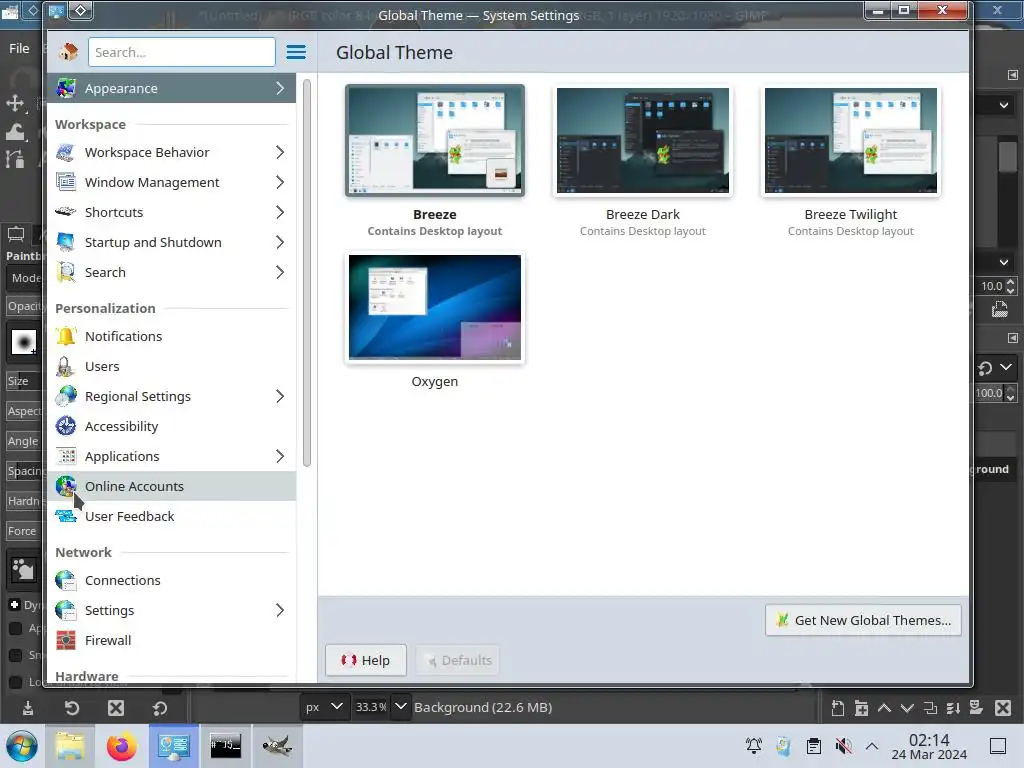Image resolution: width=1024 pixels, height=768 pixels.
Task: Open GIMP unit px dropdown
Action: click(x=324, y=707)
